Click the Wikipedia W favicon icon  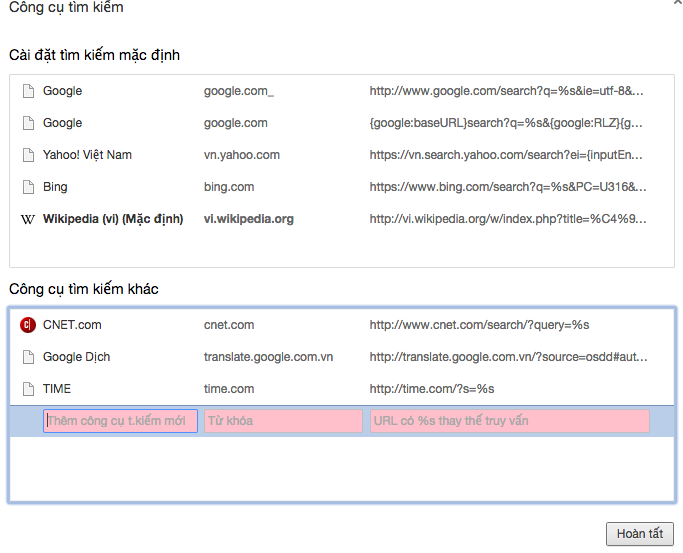[28, 219]
